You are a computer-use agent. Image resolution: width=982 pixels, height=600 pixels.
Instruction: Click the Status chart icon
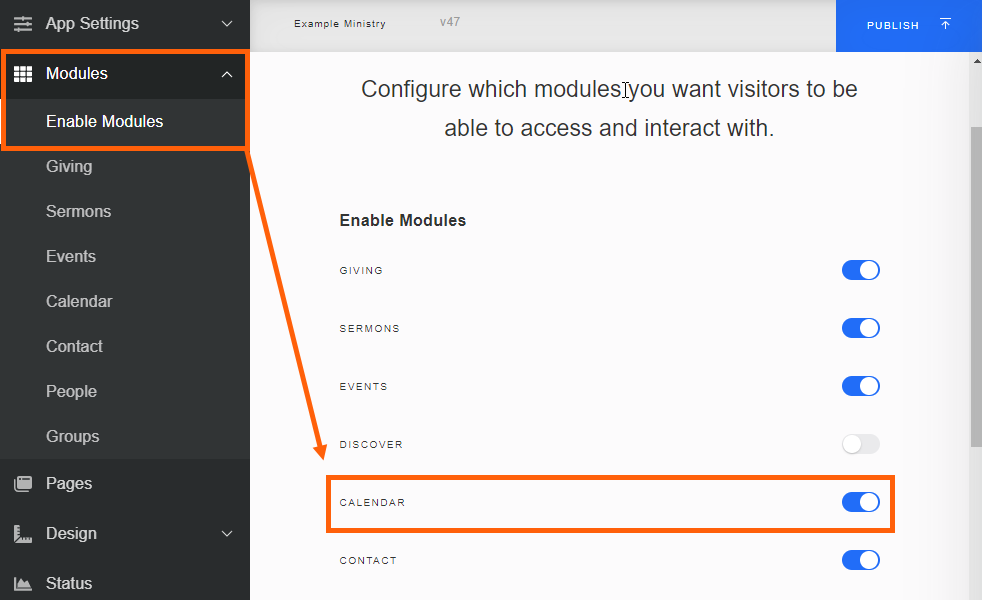point(23,584)
